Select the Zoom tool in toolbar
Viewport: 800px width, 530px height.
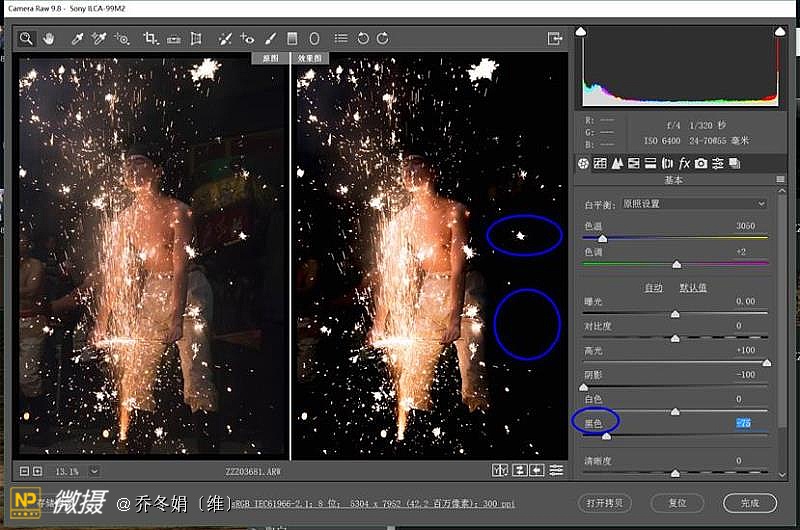(27, 39)
